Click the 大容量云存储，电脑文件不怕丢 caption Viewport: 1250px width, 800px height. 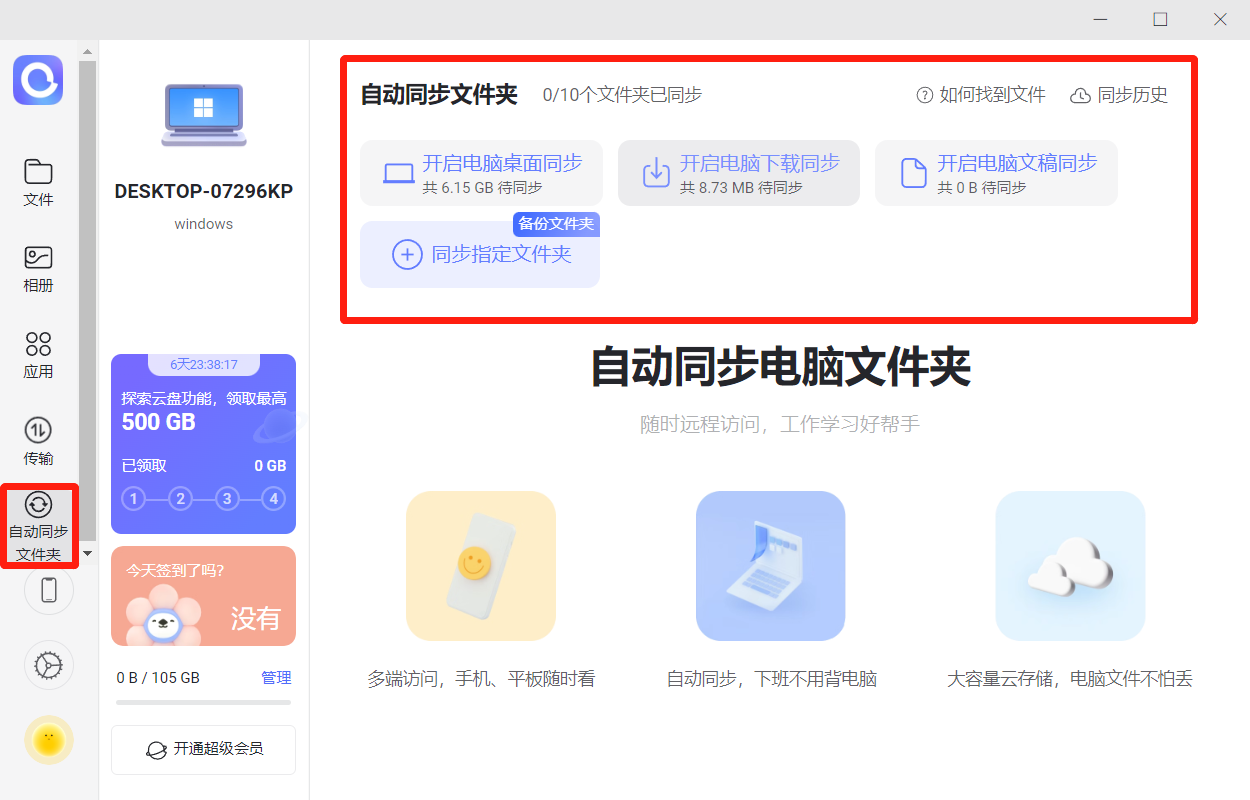(x=1070, y=679)
